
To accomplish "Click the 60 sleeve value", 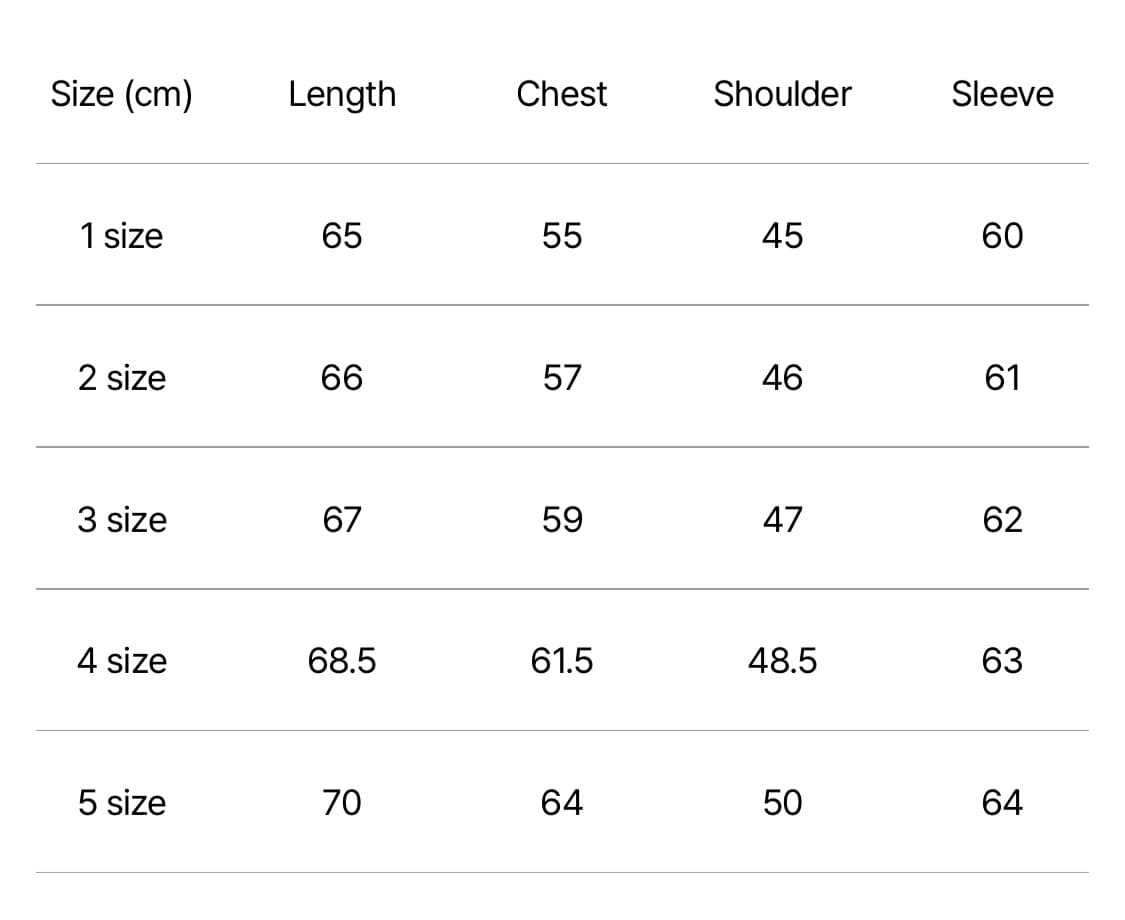I will coord(1002,236).
